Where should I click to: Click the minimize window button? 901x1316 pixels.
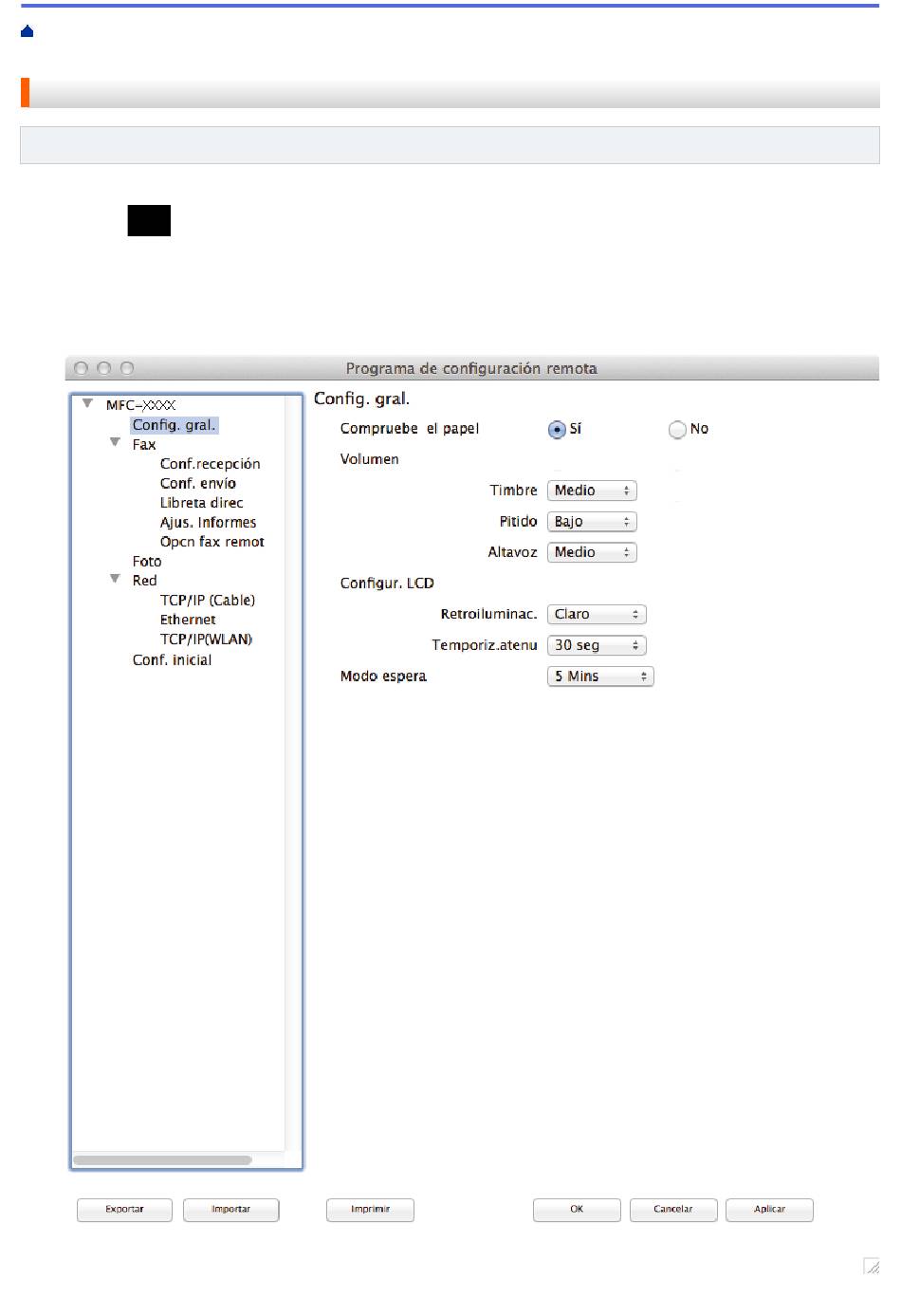104,368
